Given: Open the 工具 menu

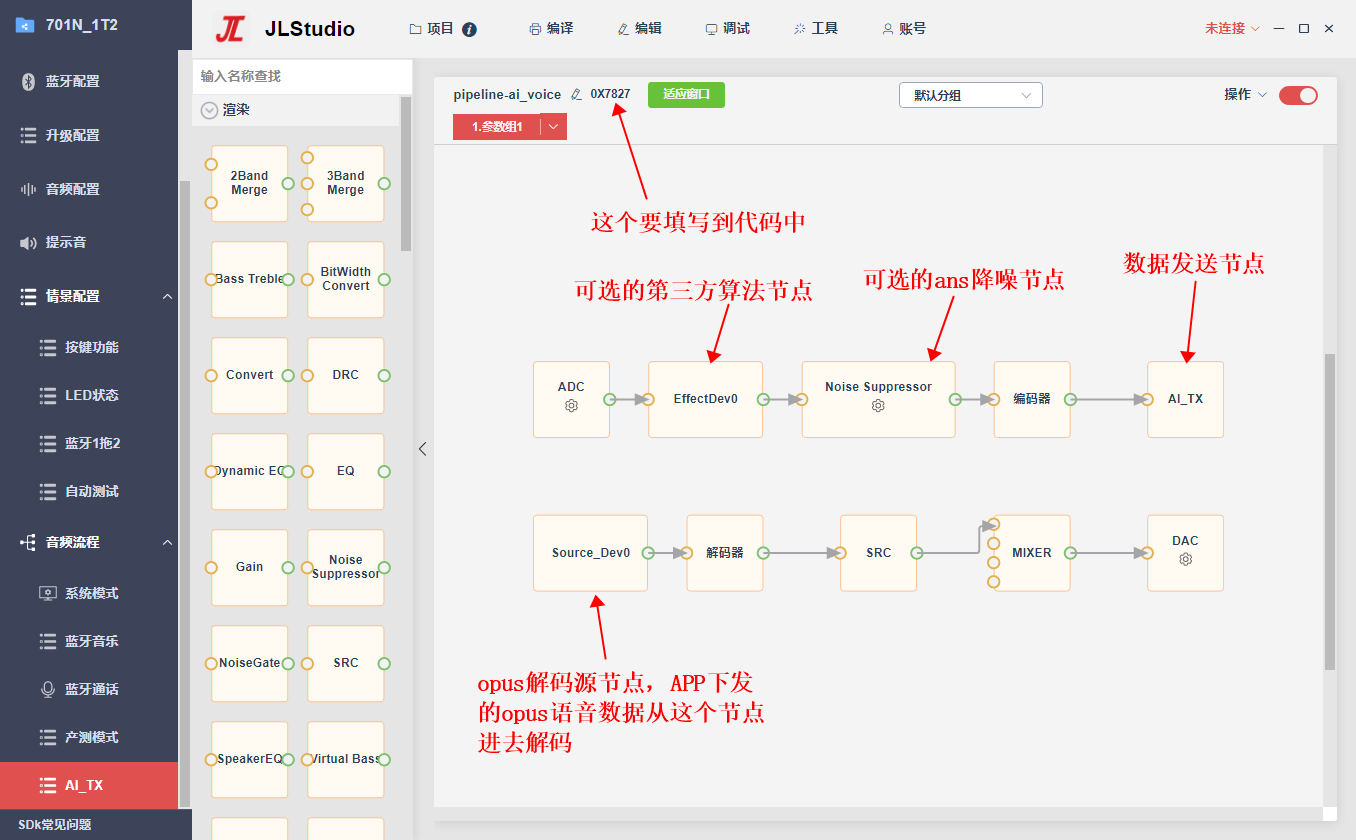Looking at the screenshot, I should point(815,28).
